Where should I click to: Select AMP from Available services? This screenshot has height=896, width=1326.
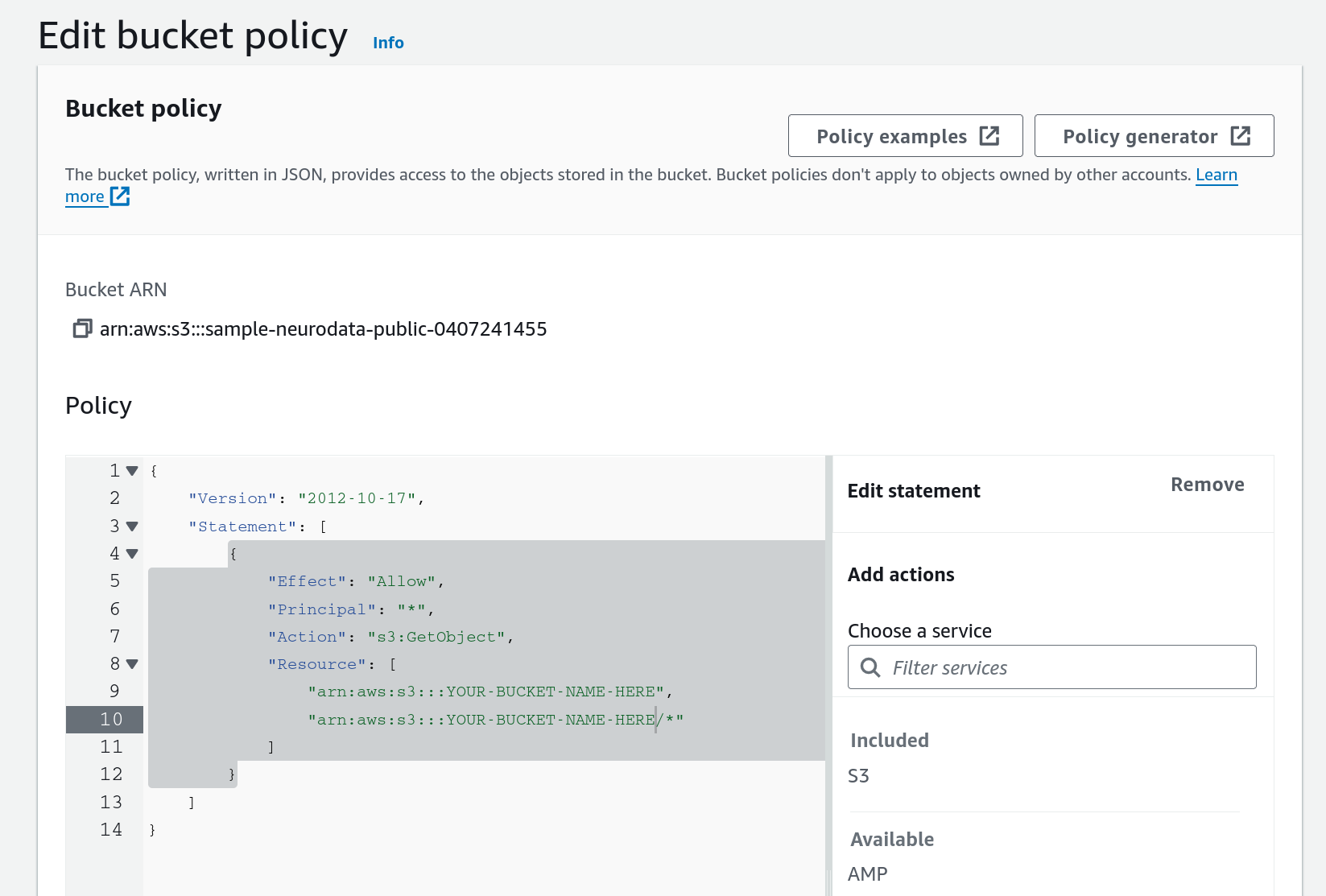(x=868, y=873)
